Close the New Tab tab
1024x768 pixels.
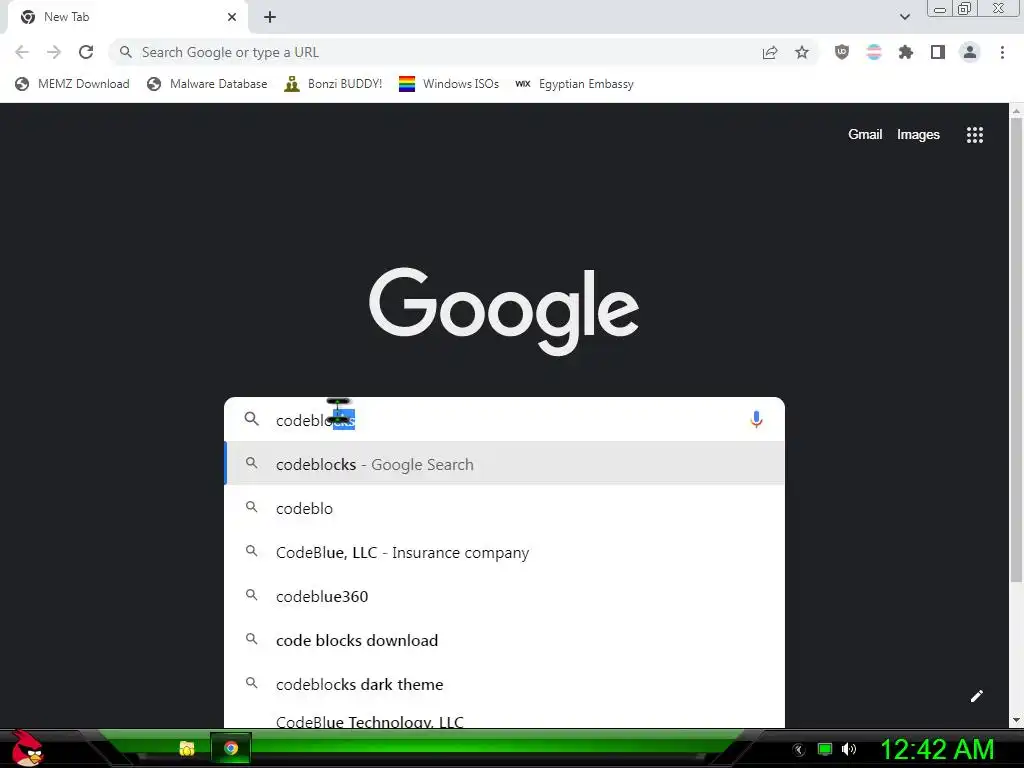232,17
